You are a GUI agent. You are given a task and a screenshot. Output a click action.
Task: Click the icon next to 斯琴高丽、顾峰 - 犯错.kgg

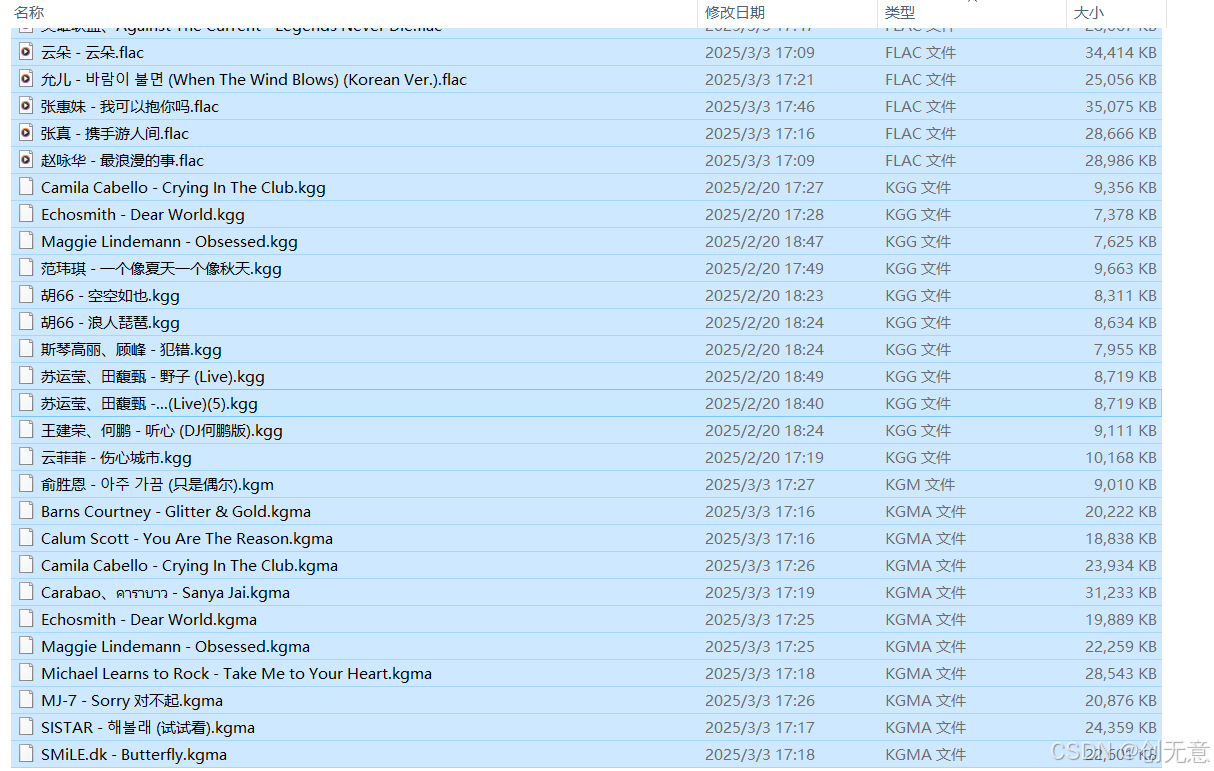pyautogui.click(x=26, y=349)
